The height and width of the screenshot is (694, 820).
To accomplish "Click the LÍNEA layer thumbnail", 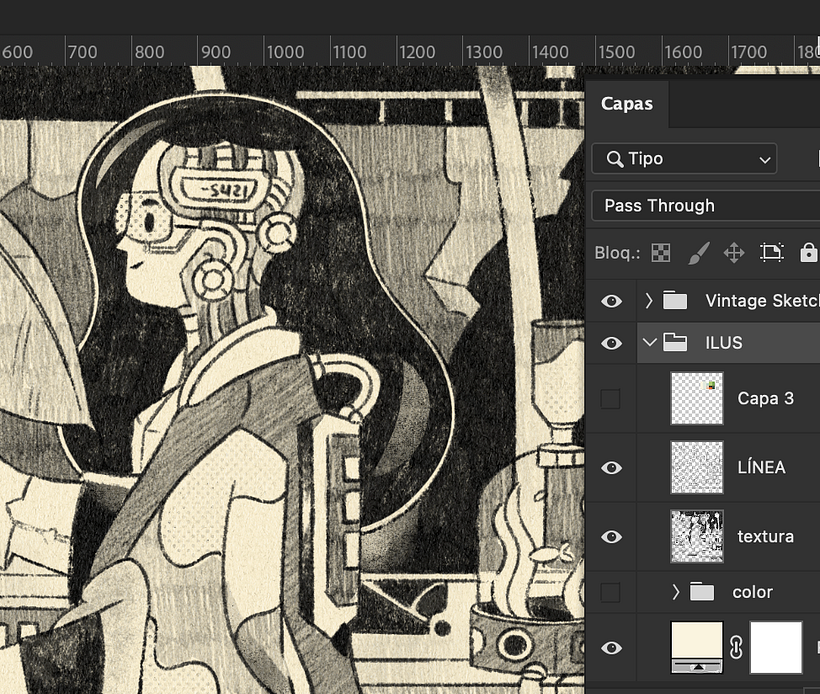I will point(697,467).
